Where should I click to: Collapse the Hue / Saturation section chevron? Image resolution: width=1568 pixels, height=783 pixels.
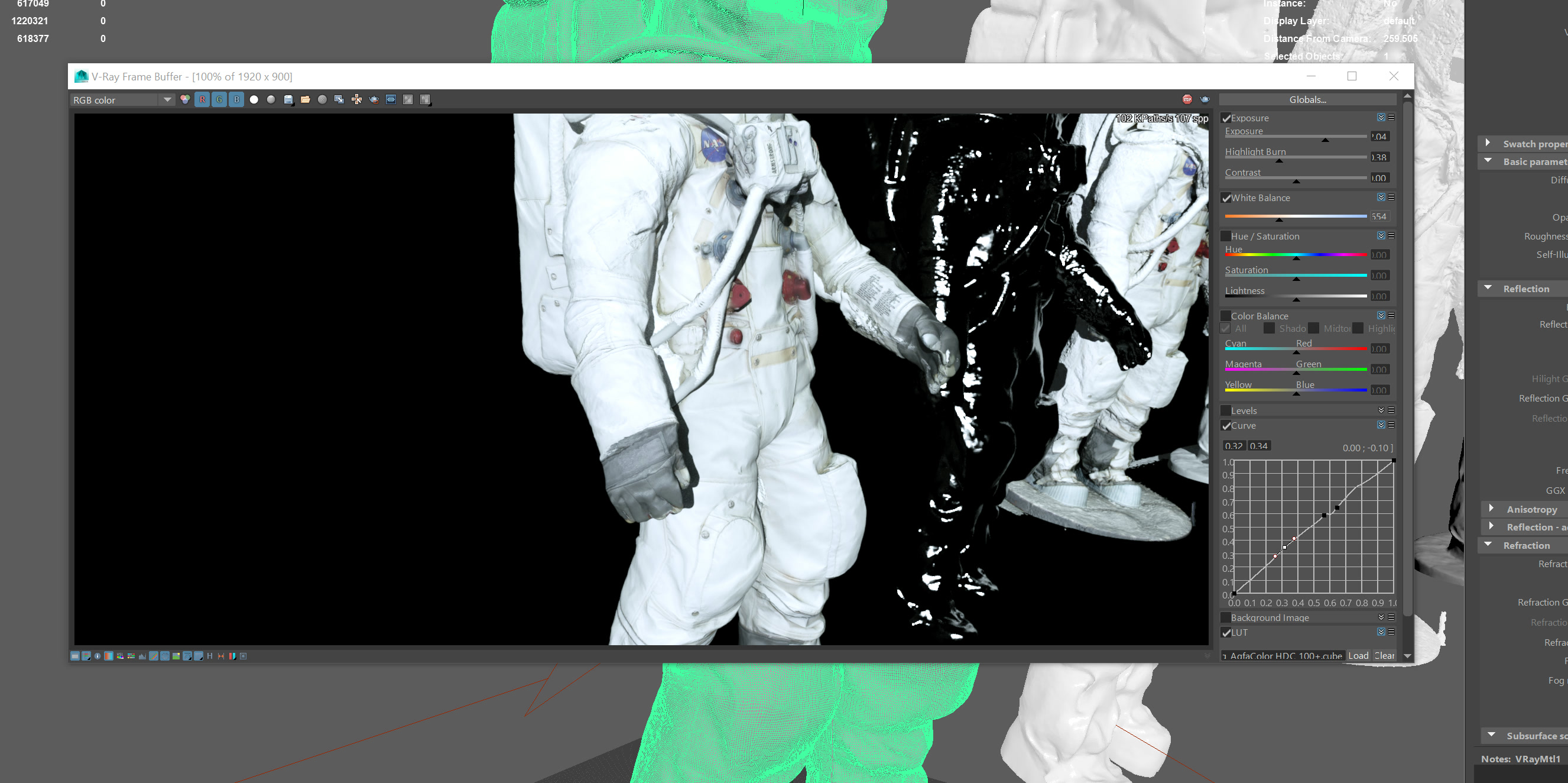point(1381,235)
